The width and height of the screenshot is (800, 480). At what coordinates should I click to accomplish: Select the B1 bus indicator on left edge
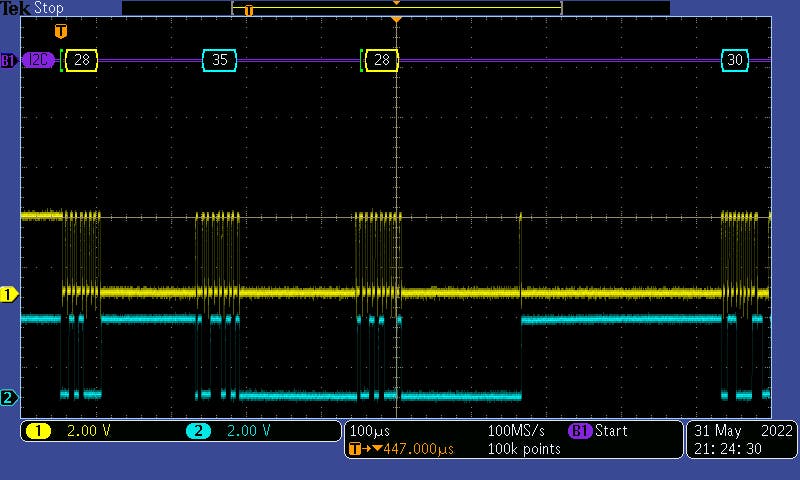pos(8,60)
